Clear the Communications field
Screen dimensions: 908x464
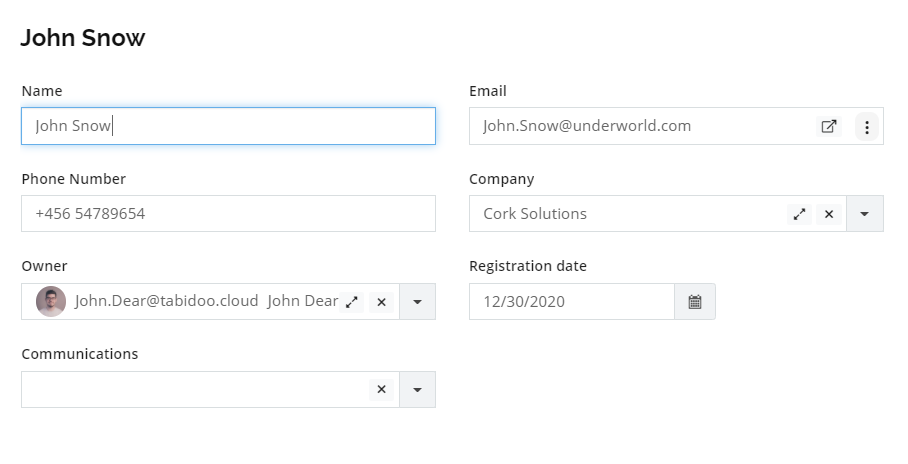381,389
